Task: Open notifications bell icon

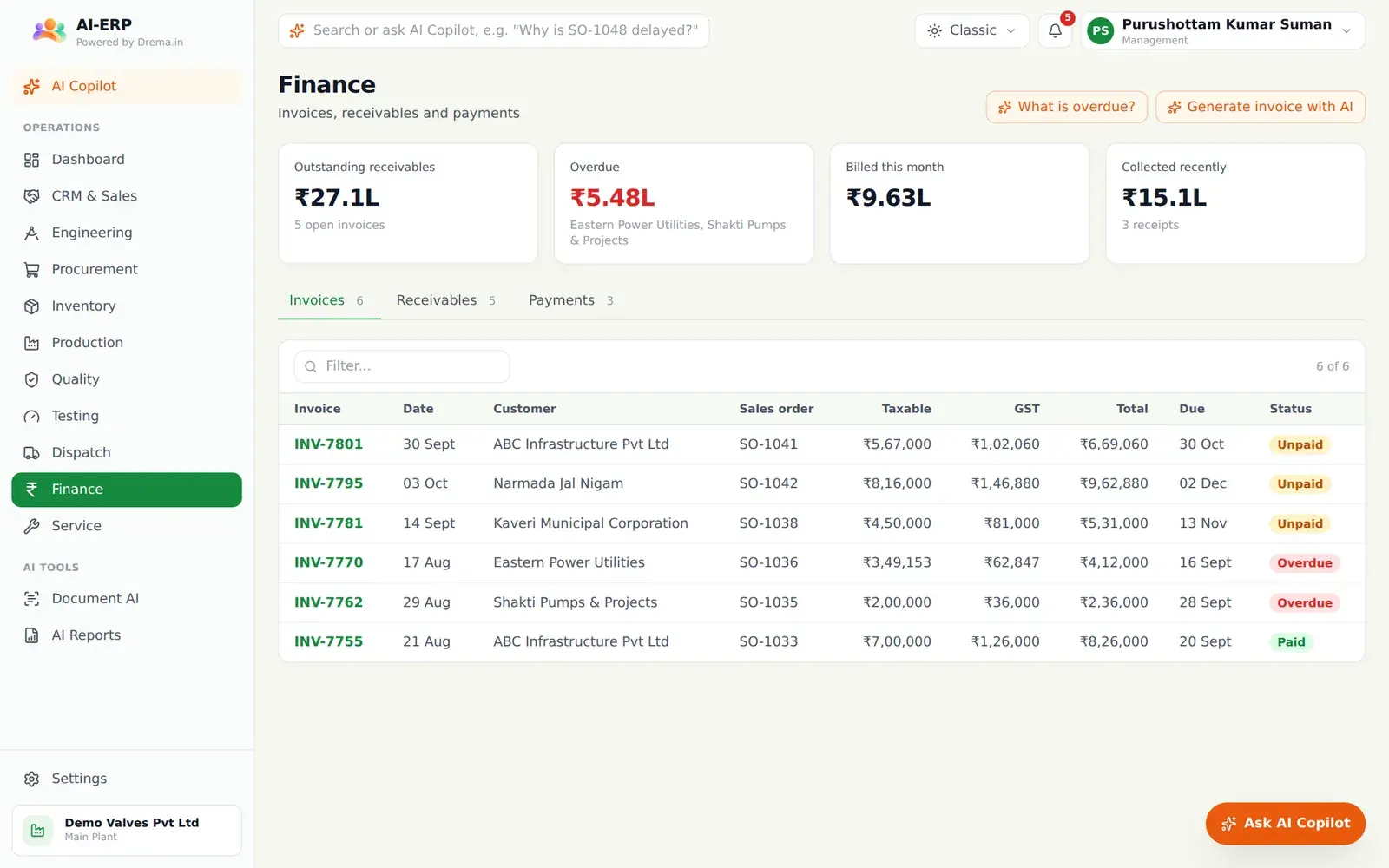Action: (x=1055, y=30)
